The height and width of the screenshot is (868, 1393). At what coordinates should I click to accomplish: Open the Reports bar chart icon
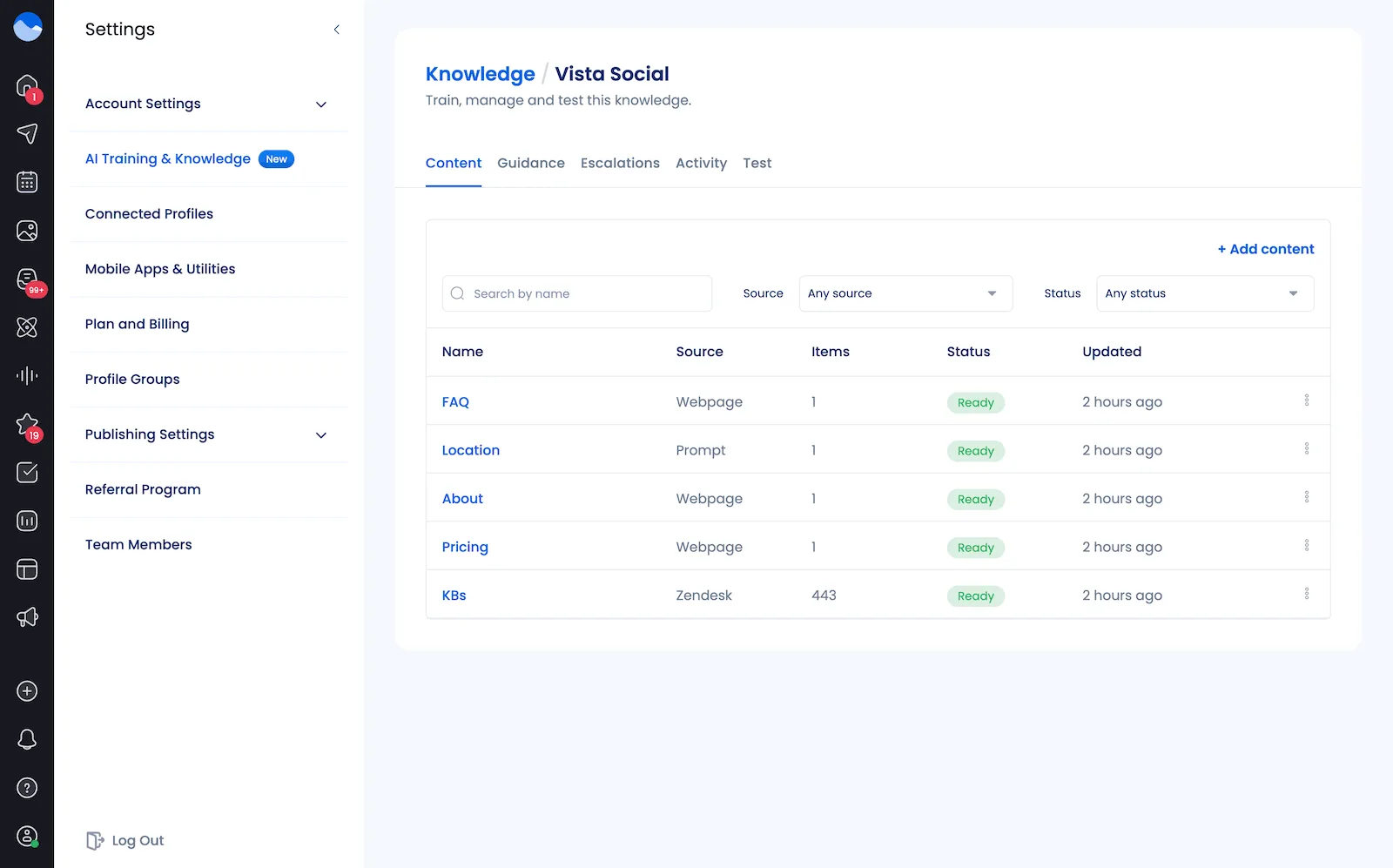[27, 521]
